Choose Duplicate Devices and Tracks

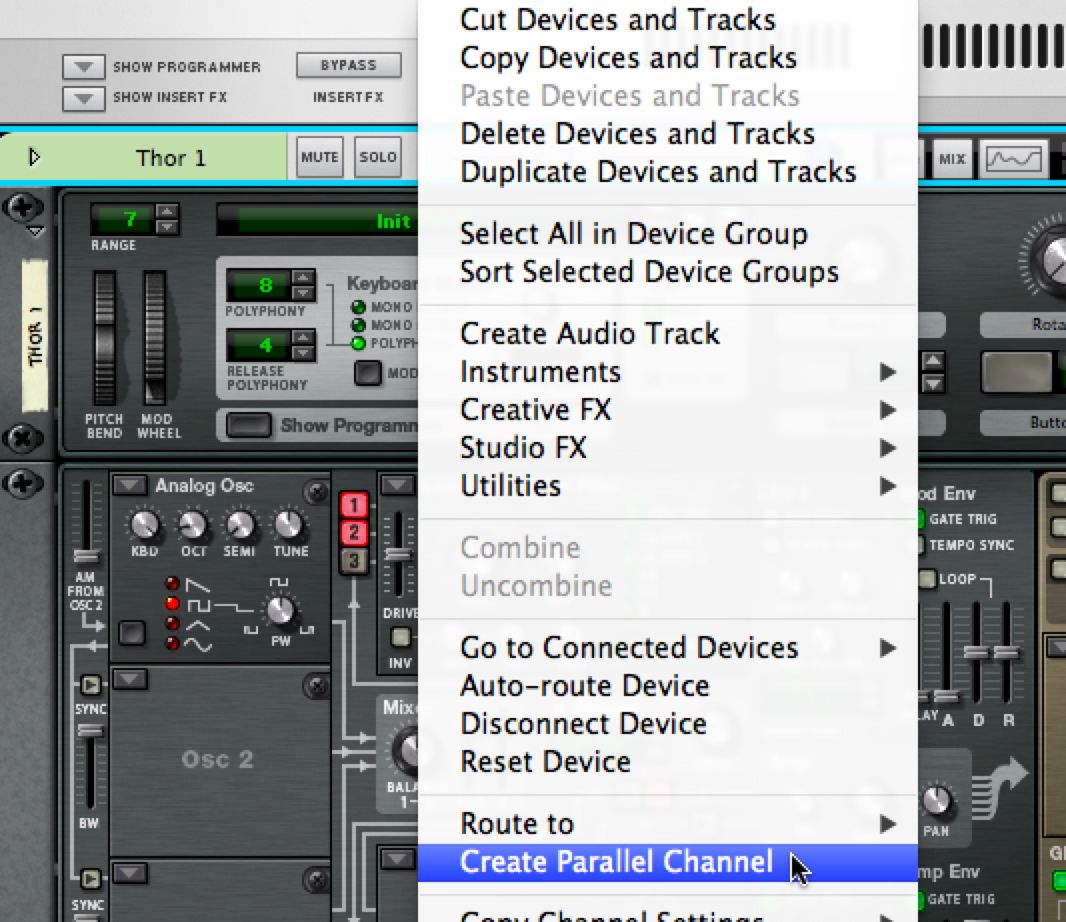pyautogui.click(x=668, y=172)
